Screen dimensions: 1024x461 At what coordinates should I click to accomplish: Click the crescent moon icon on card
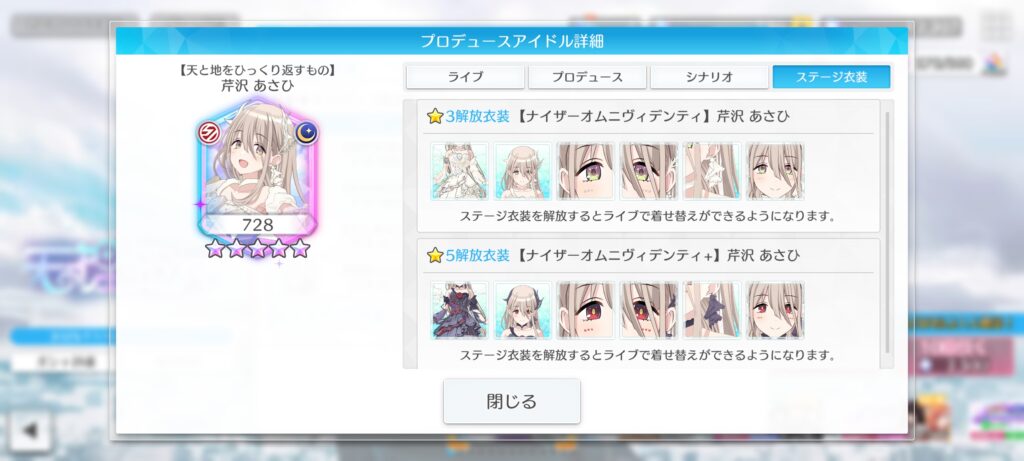(306, 133)
